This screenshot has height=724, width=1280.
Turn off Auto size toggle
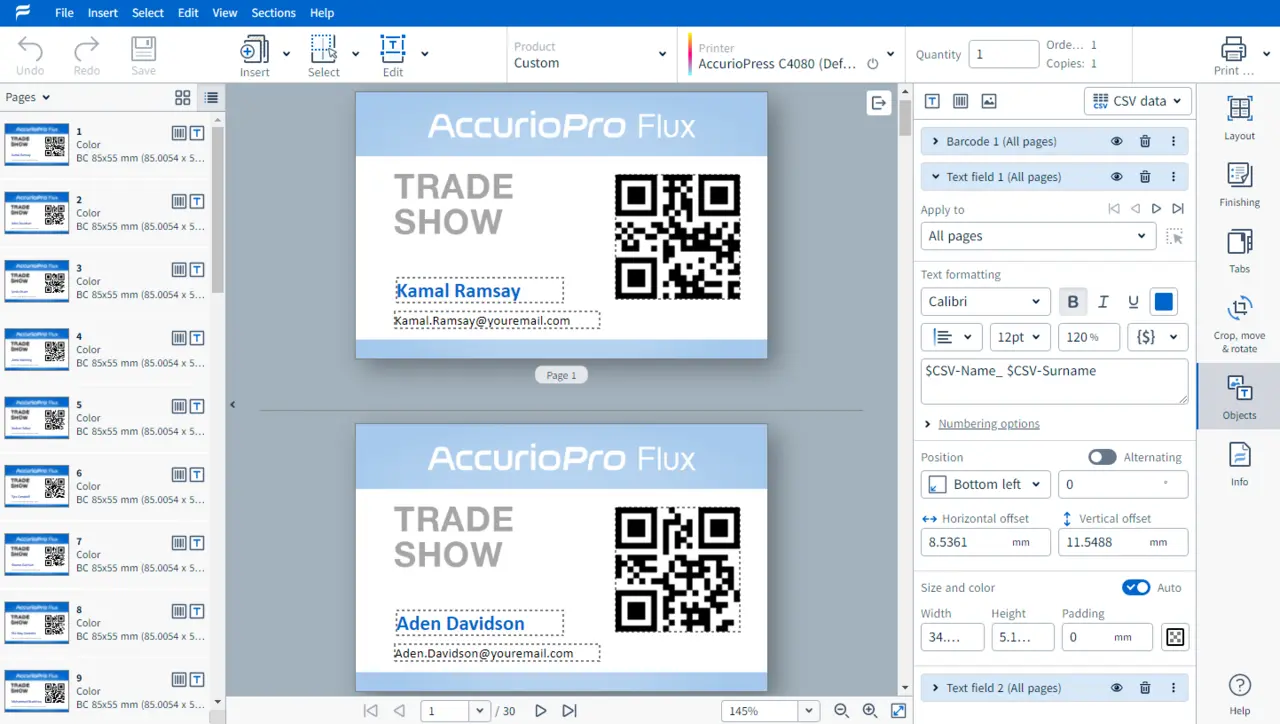pyautogui.click(x=1136, y=587)
